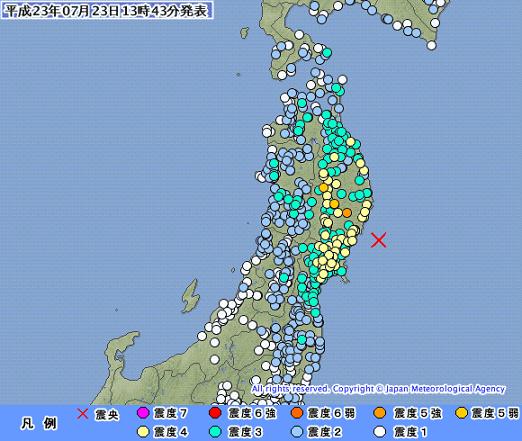This screenshot has width=522, height=441.
Task: Click the 平成23年07月23日 announcement timestamp
Action: point(107,11)
